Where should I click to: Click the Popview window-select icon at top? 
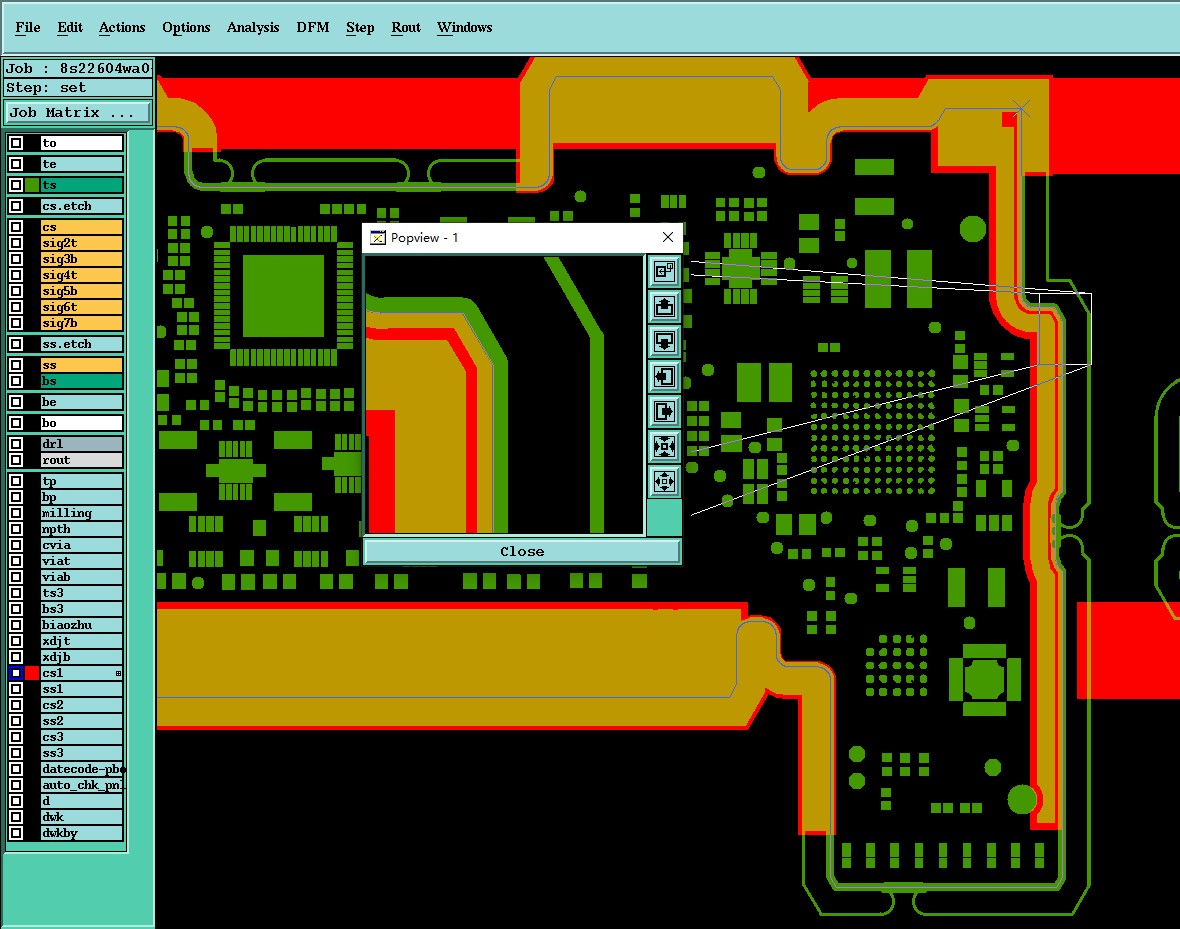click(664, 271)
